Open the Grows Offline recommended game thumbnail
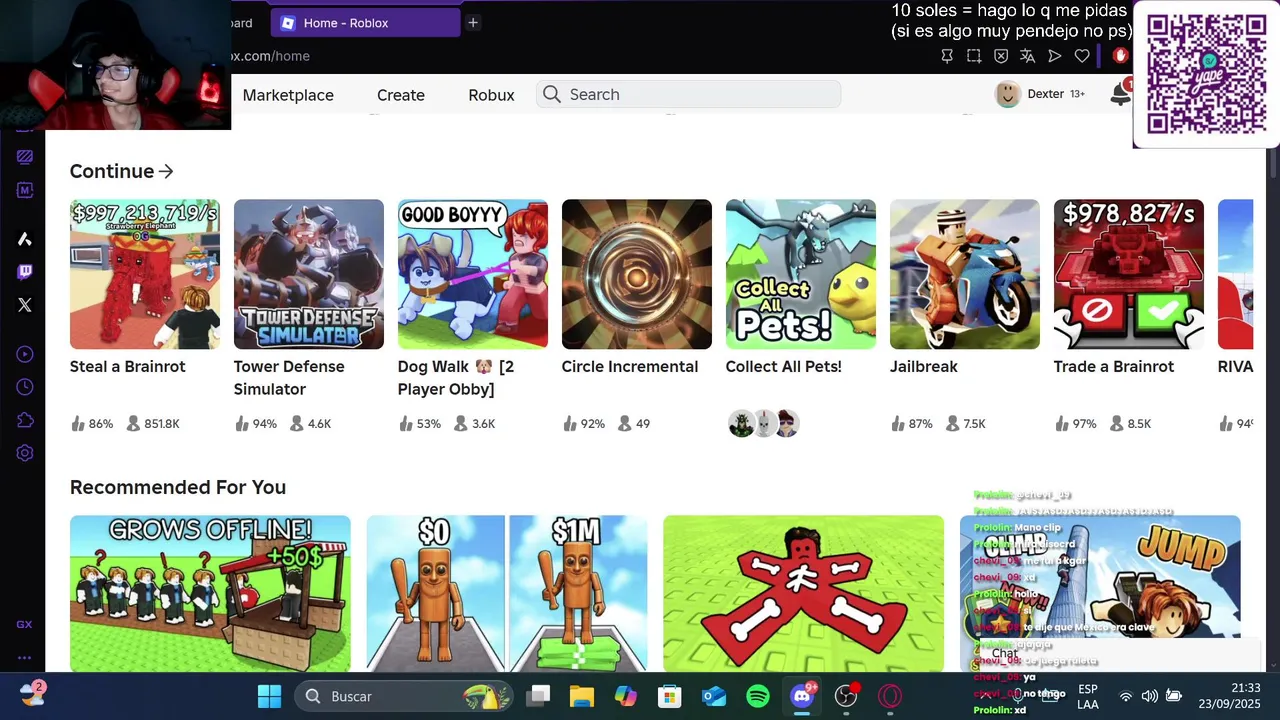The height and width of the screenshot is (720, 1280). 210,593
